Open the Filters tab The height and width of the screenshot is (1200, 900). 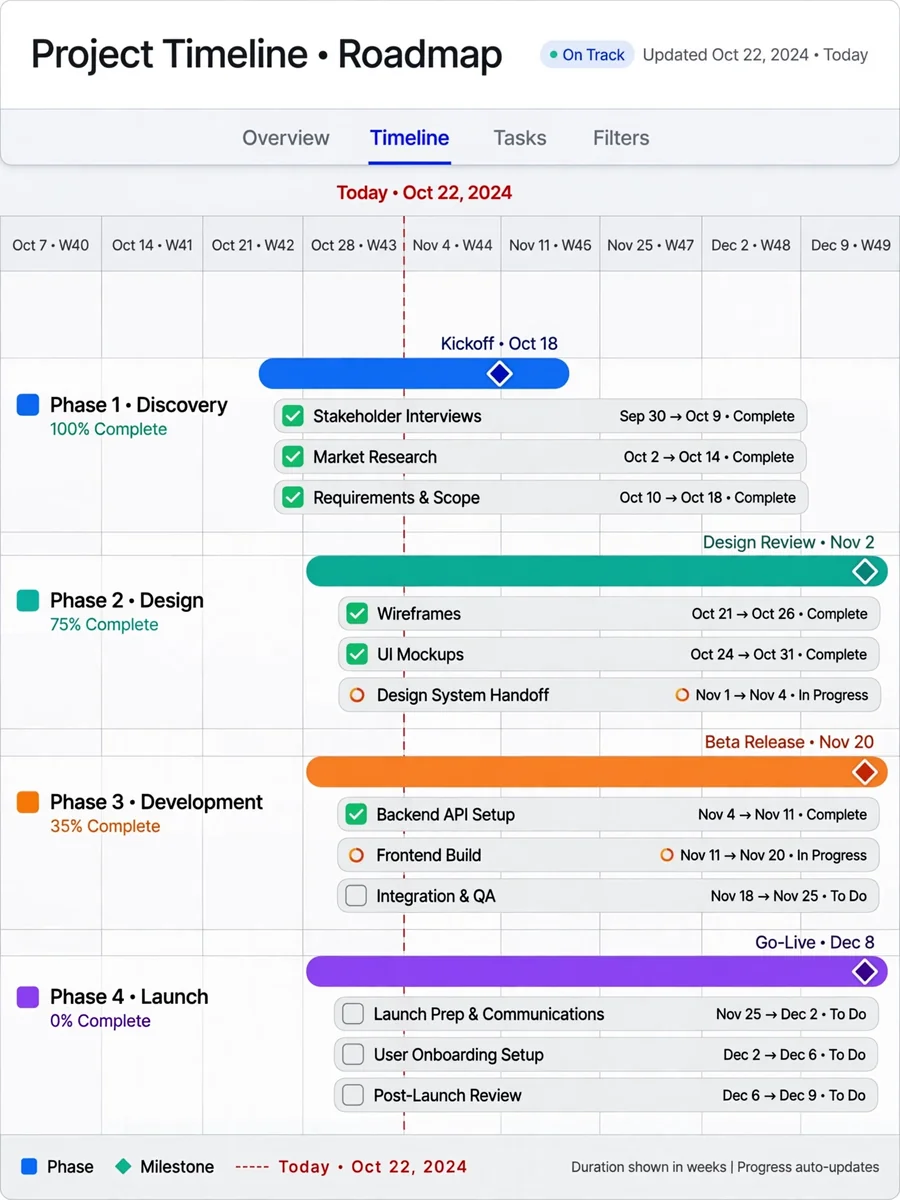point(621,138)
